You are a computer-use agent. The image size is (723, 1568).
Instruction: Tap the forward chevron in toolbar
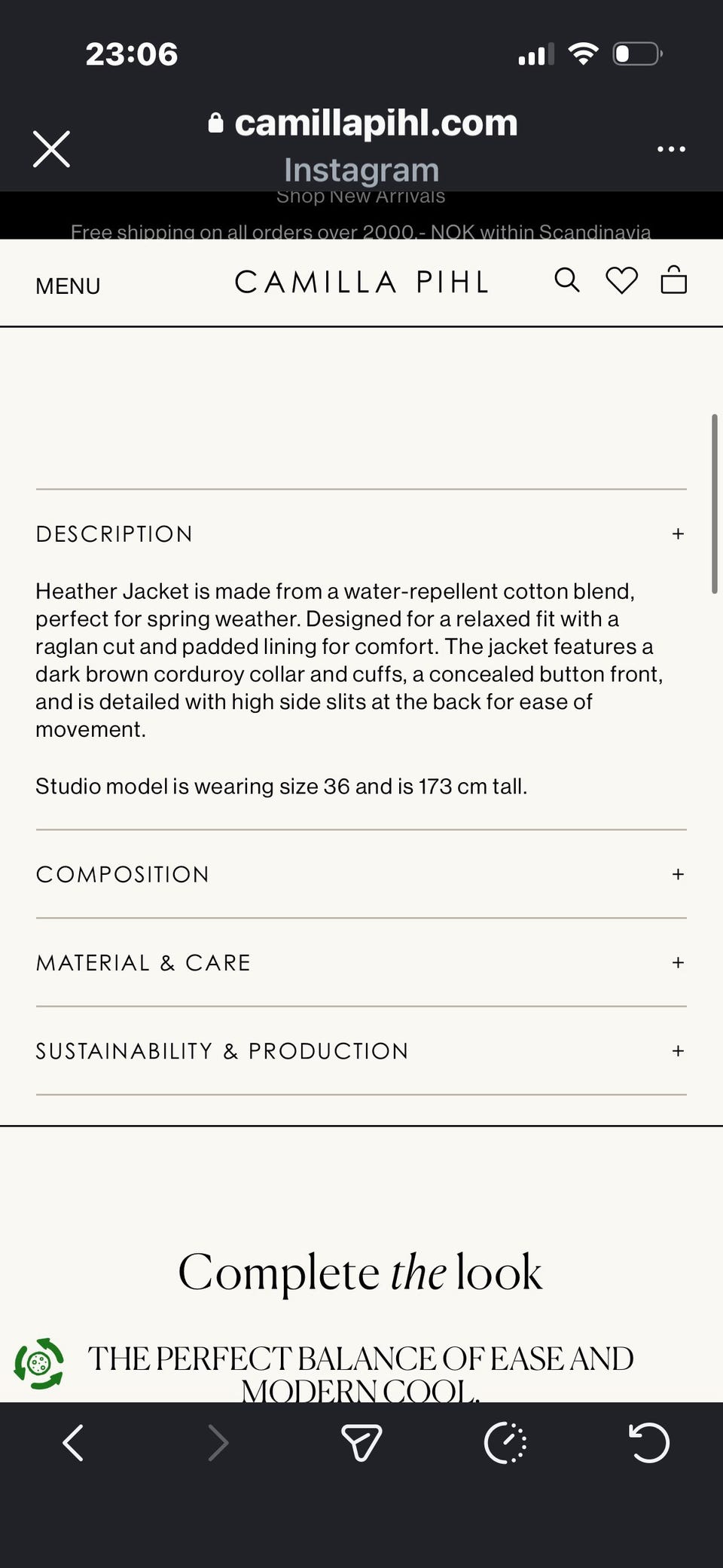click(218, 1443)
